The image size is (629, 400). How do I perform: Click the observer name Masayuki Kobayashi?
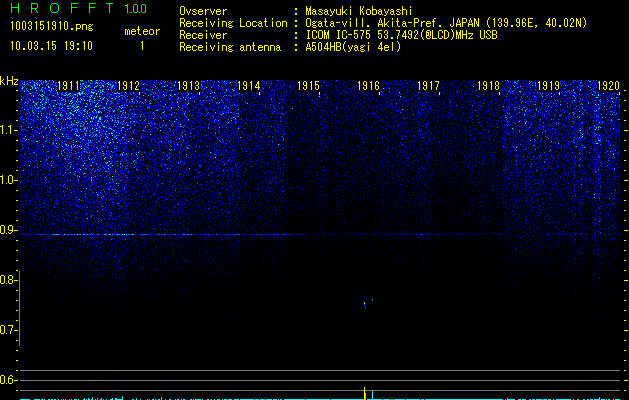[x=358, y=11]
